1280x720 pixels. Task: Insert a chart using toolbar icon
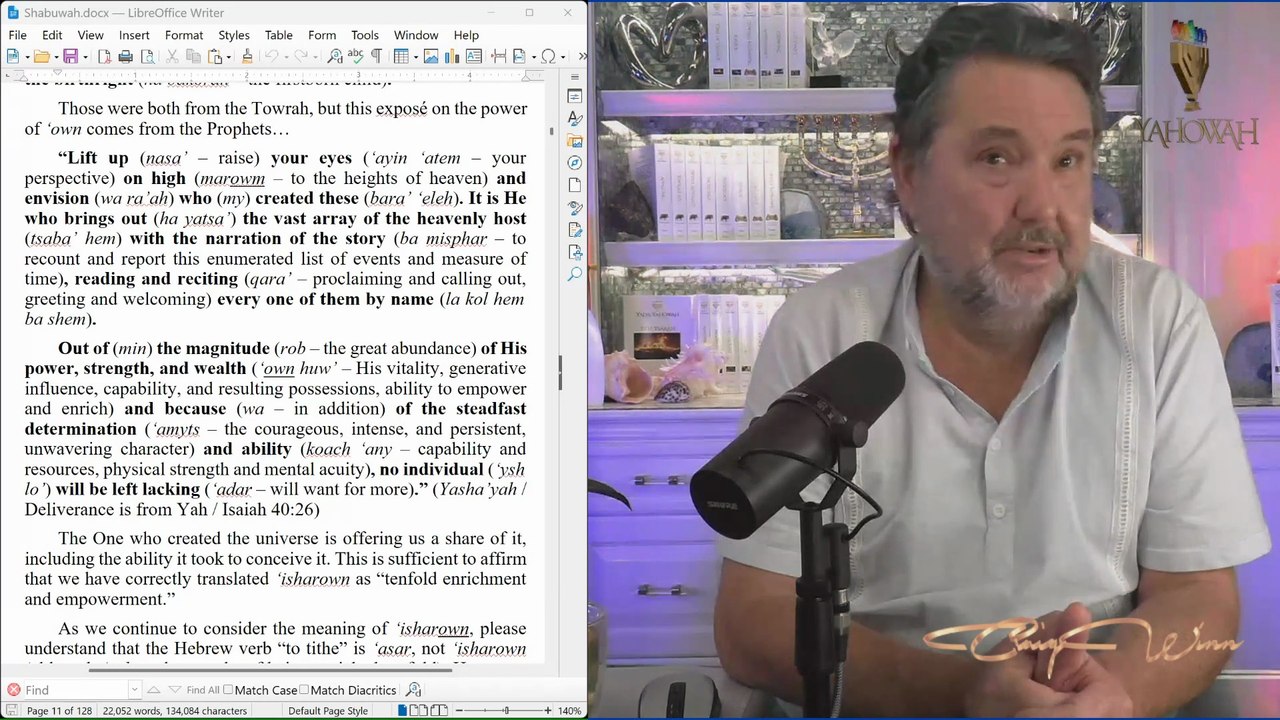[452, 57]
